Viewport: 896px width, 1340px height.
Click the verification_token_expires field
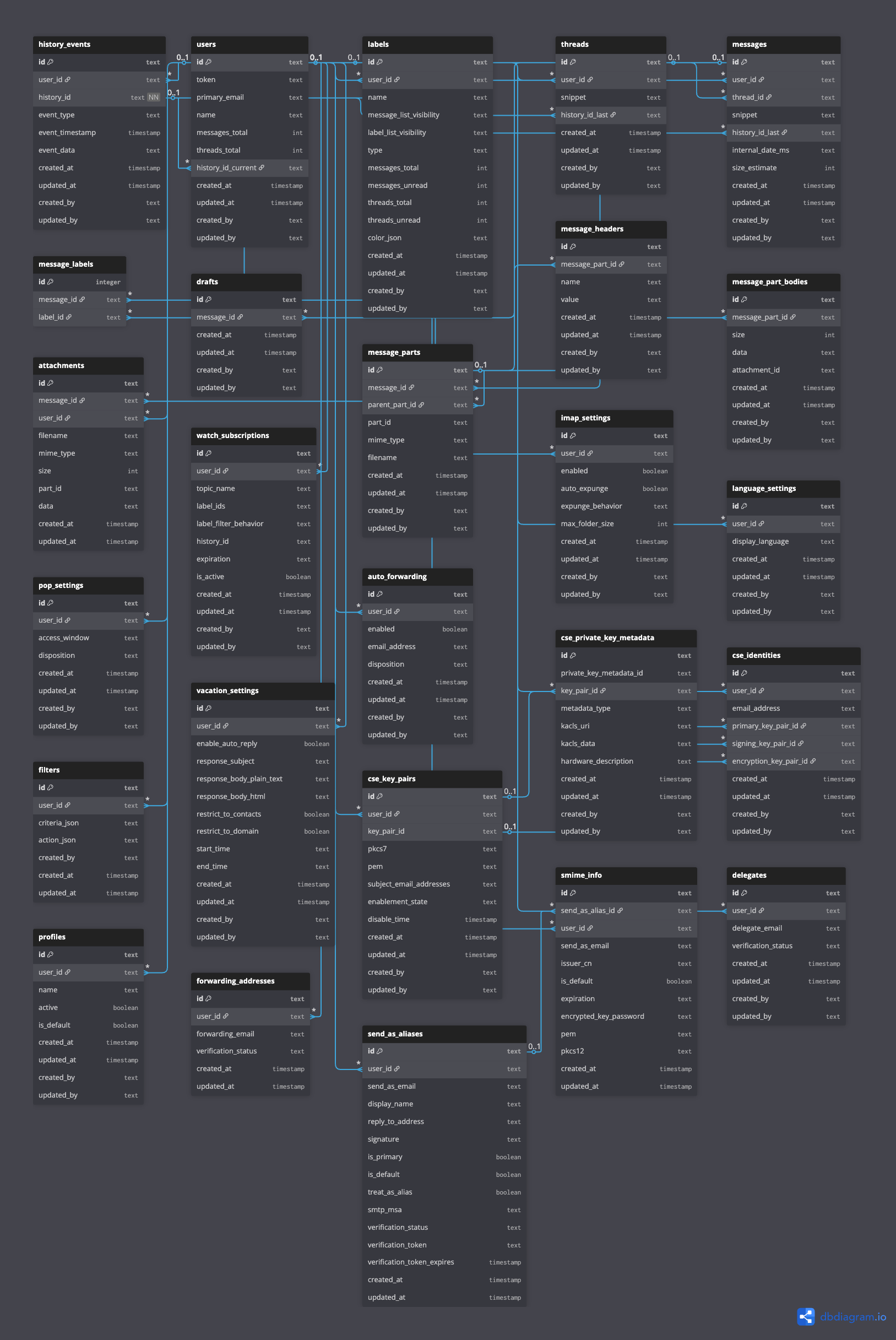(444, 1262)
